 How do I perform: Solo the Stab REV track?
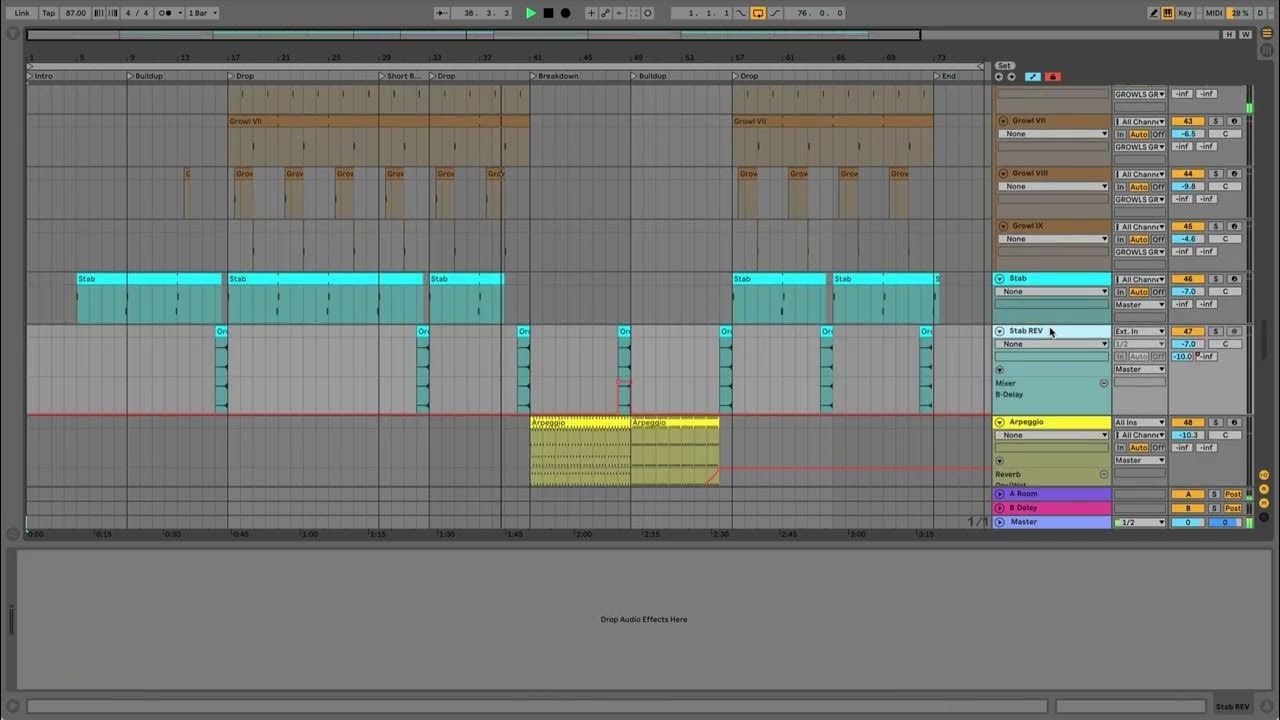pyautogui.click(x=1216, y=331)
